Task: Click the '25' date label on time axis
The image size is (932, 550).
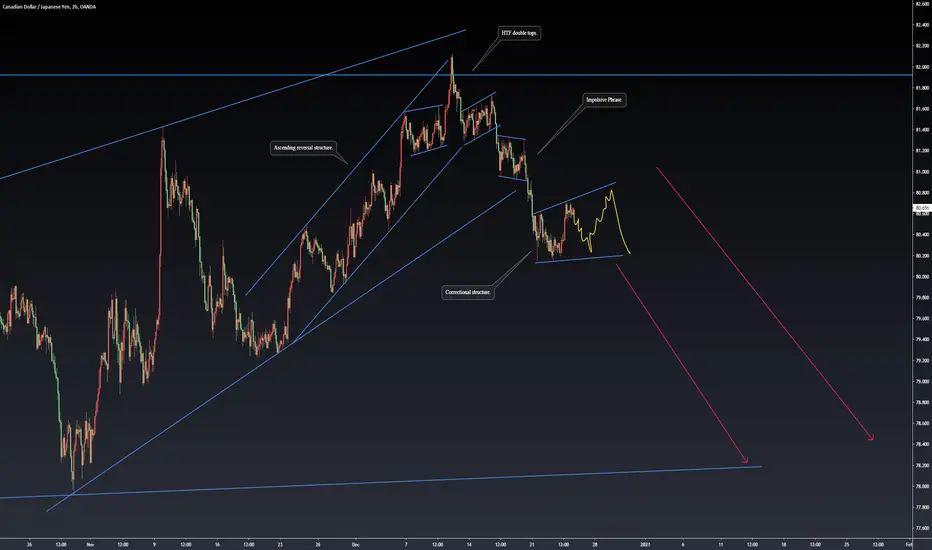Action: pos(846,544)
